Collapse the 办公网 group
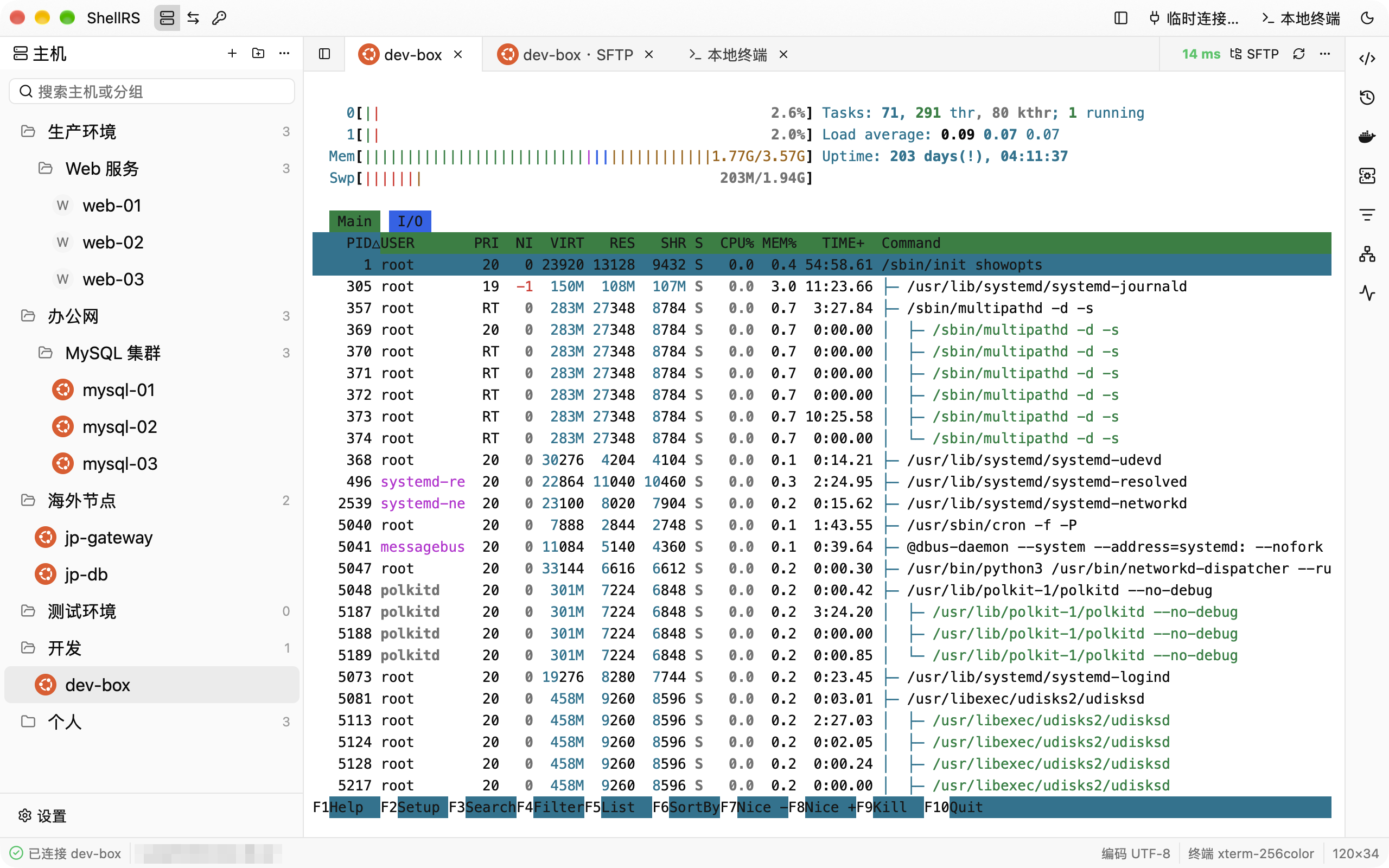The width and height of the screenshot is (1389, 868). (152, 316)
